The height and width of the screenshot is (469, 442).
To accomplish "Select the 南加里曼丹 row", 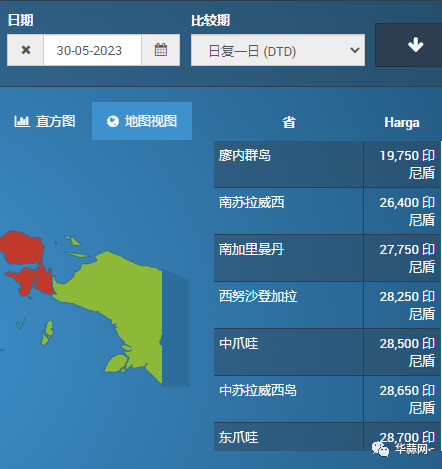I will point(327,258).
